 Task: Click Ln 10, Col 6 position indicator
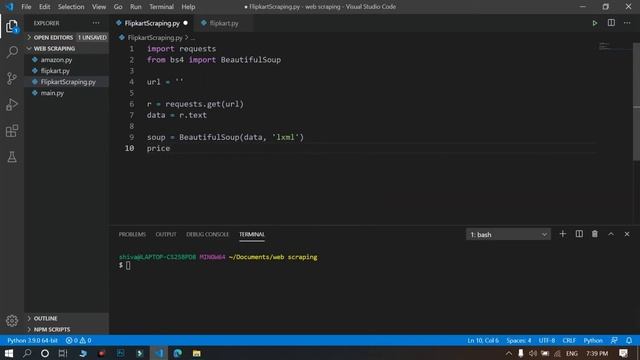pyautogui.click(x=483, y=340)
